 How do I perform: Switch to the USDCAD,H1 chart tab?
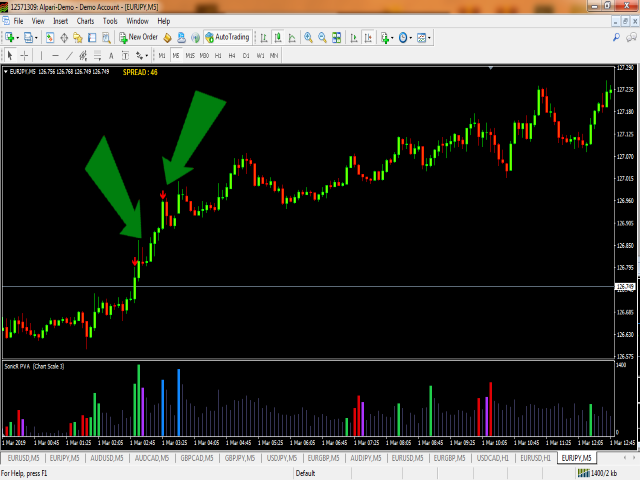(x=493, y=458)
